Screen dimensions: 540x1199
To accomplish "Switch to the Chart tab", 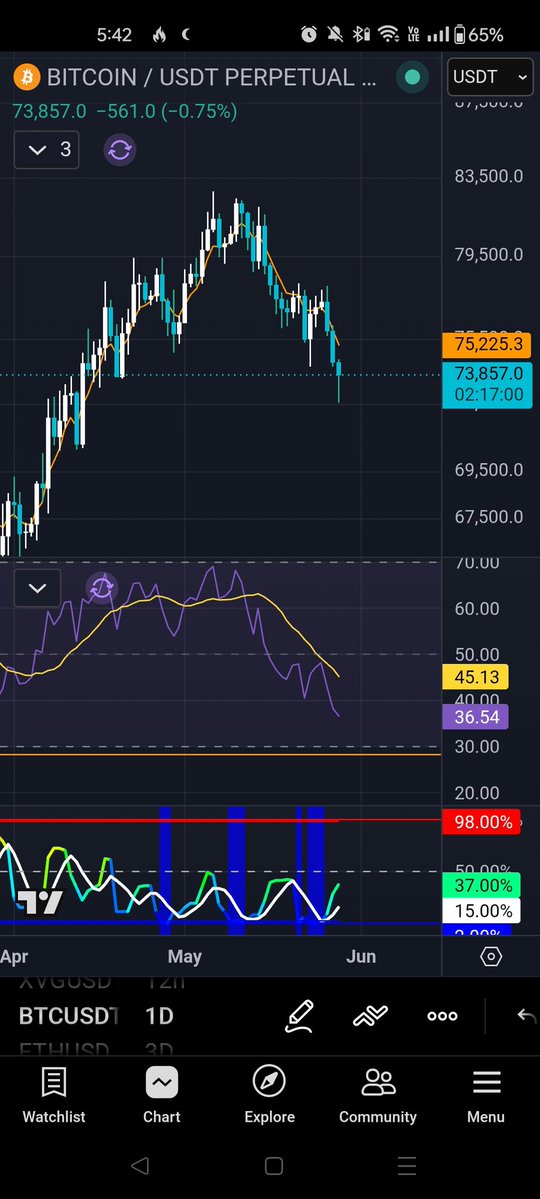I will pyautogui.click(x=161, y=1097).
